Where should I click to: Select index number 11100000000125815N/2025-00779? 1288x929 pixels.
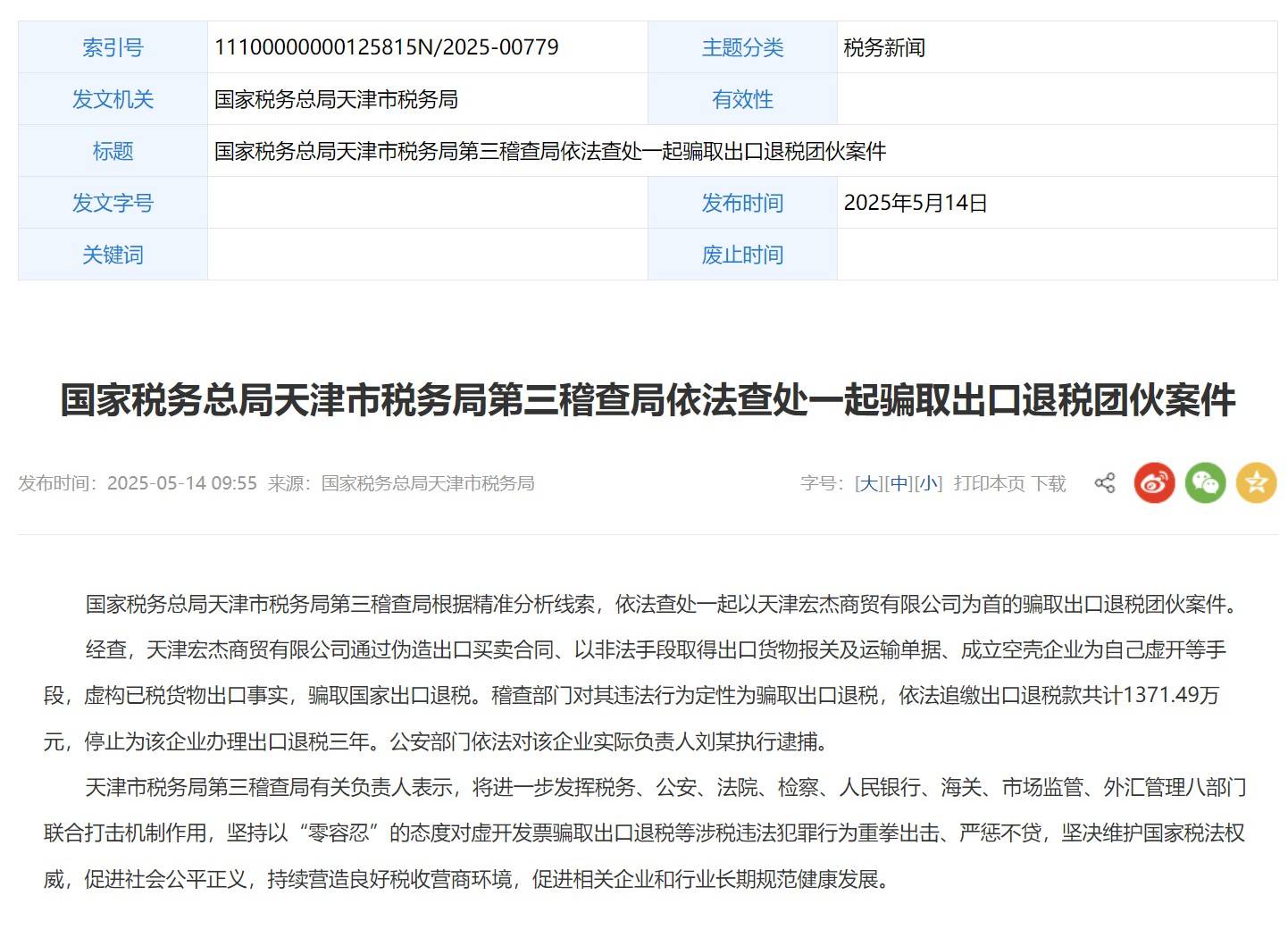(x=387, y=47)
